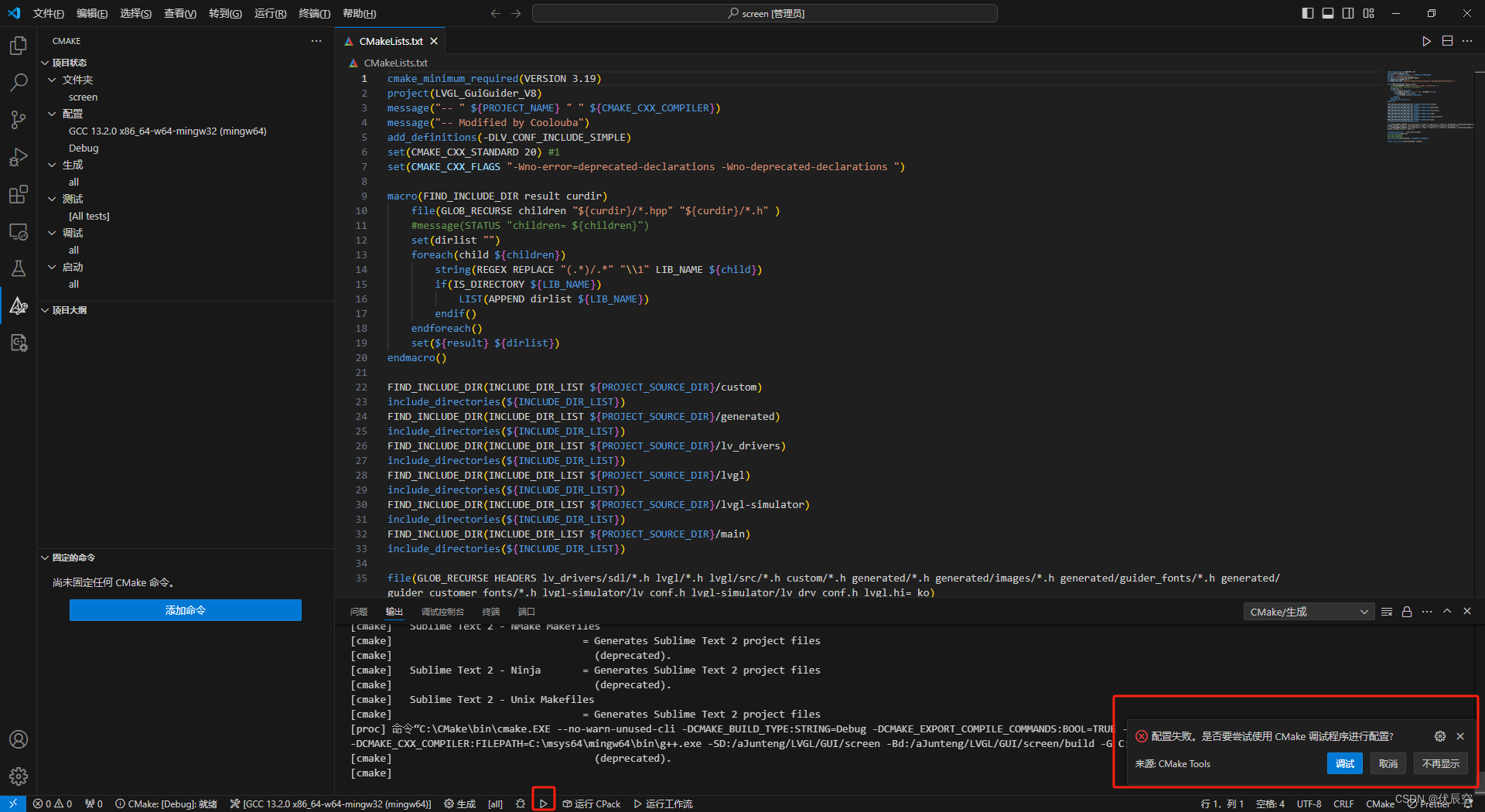Open the editor's more actions ellipsis
1485x812 pixels.
(1467, 41)
